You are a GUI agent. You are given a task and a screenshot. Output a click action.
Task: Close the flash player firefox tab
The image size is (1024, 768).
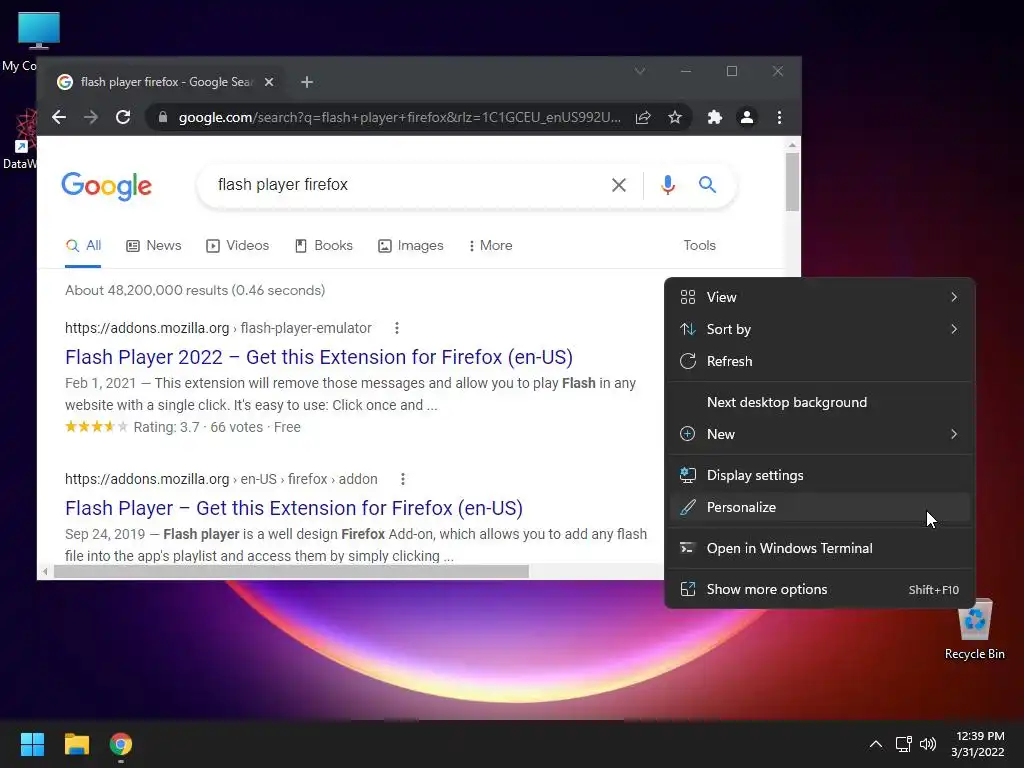point(269,82)
